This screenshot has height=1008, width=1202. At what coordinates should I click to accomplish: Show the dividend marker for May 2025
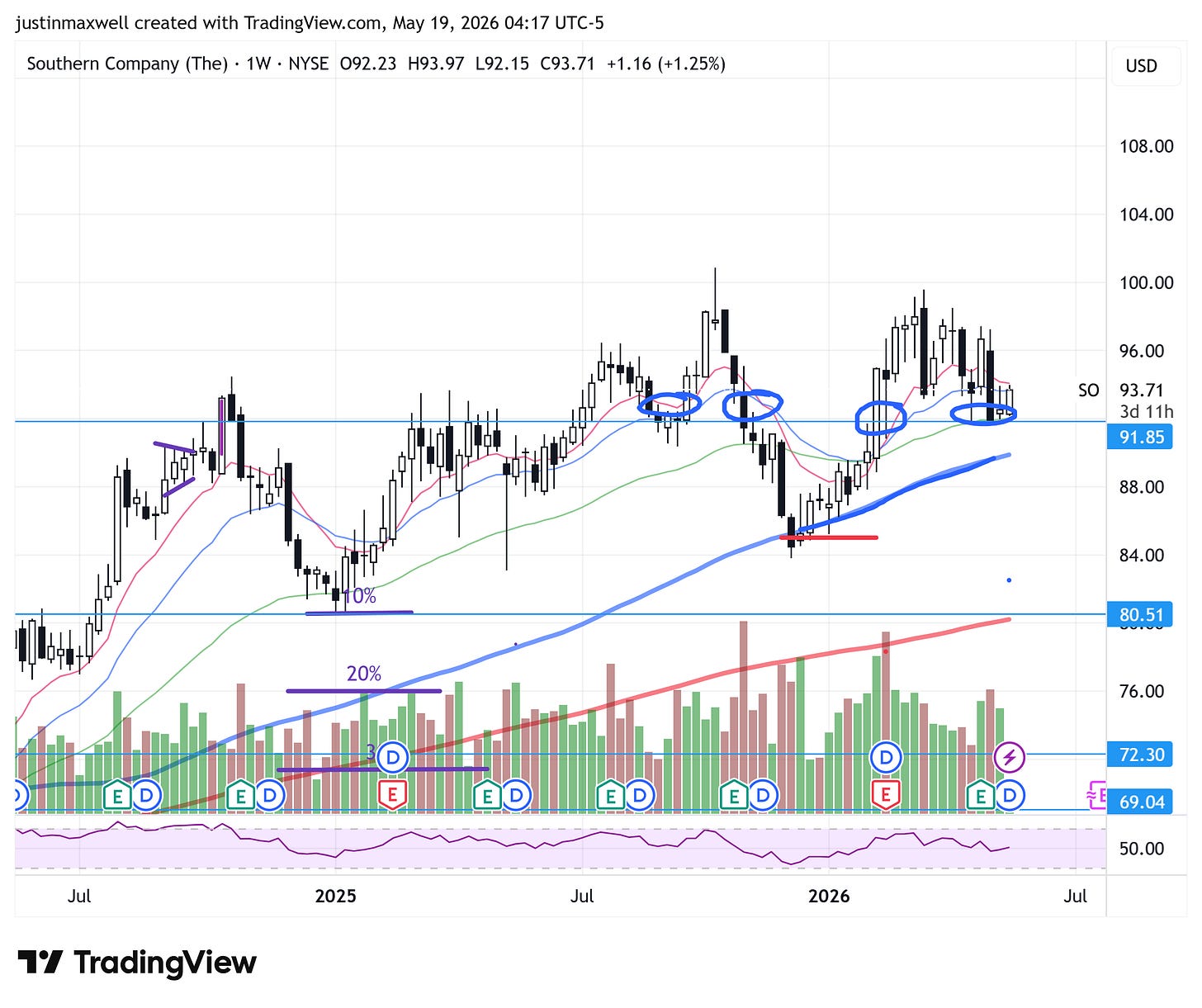tap(517, 796)
